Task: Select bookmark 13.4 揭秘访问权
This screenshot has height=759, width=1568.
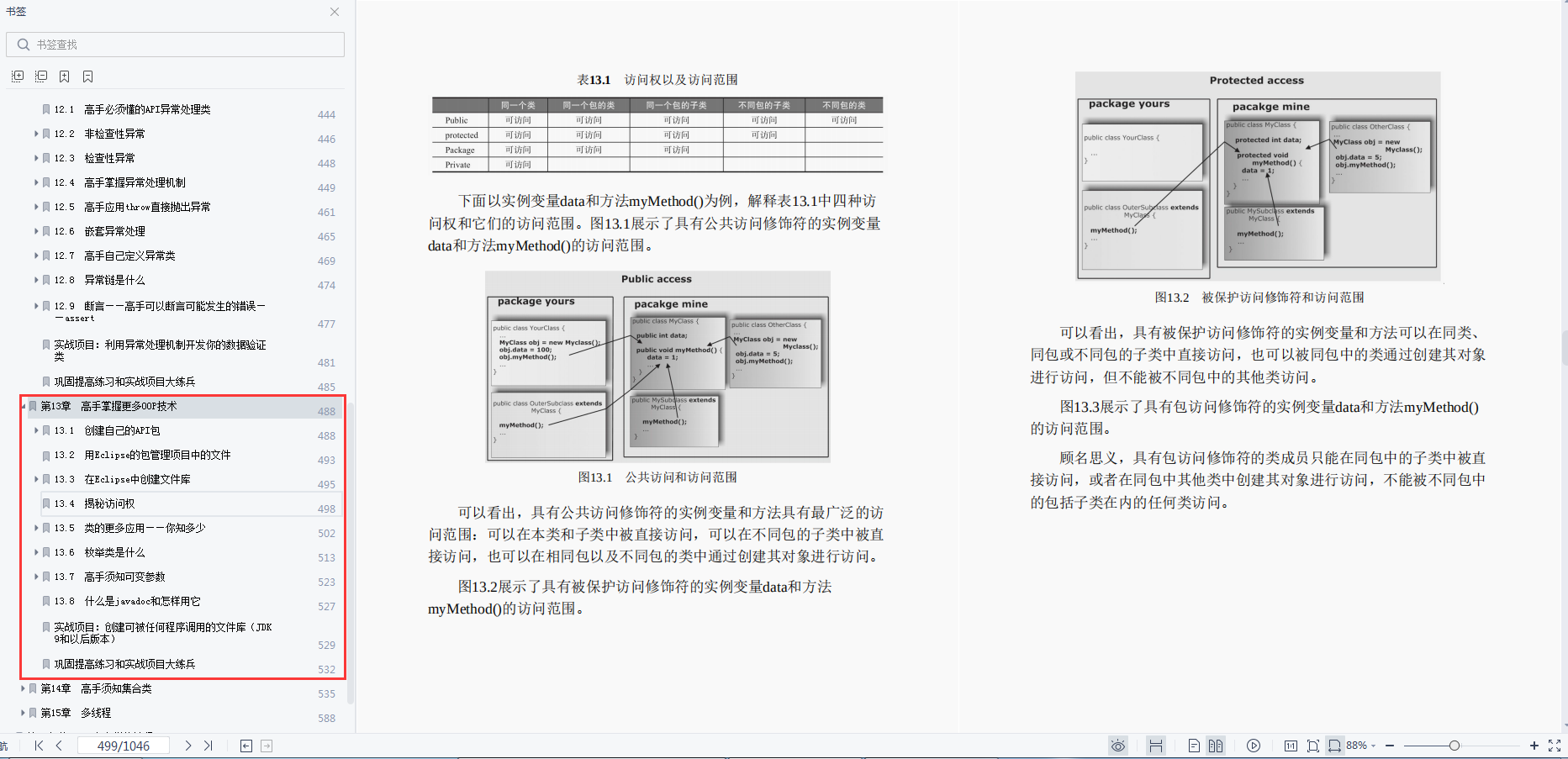Action: tap(94, 503)
